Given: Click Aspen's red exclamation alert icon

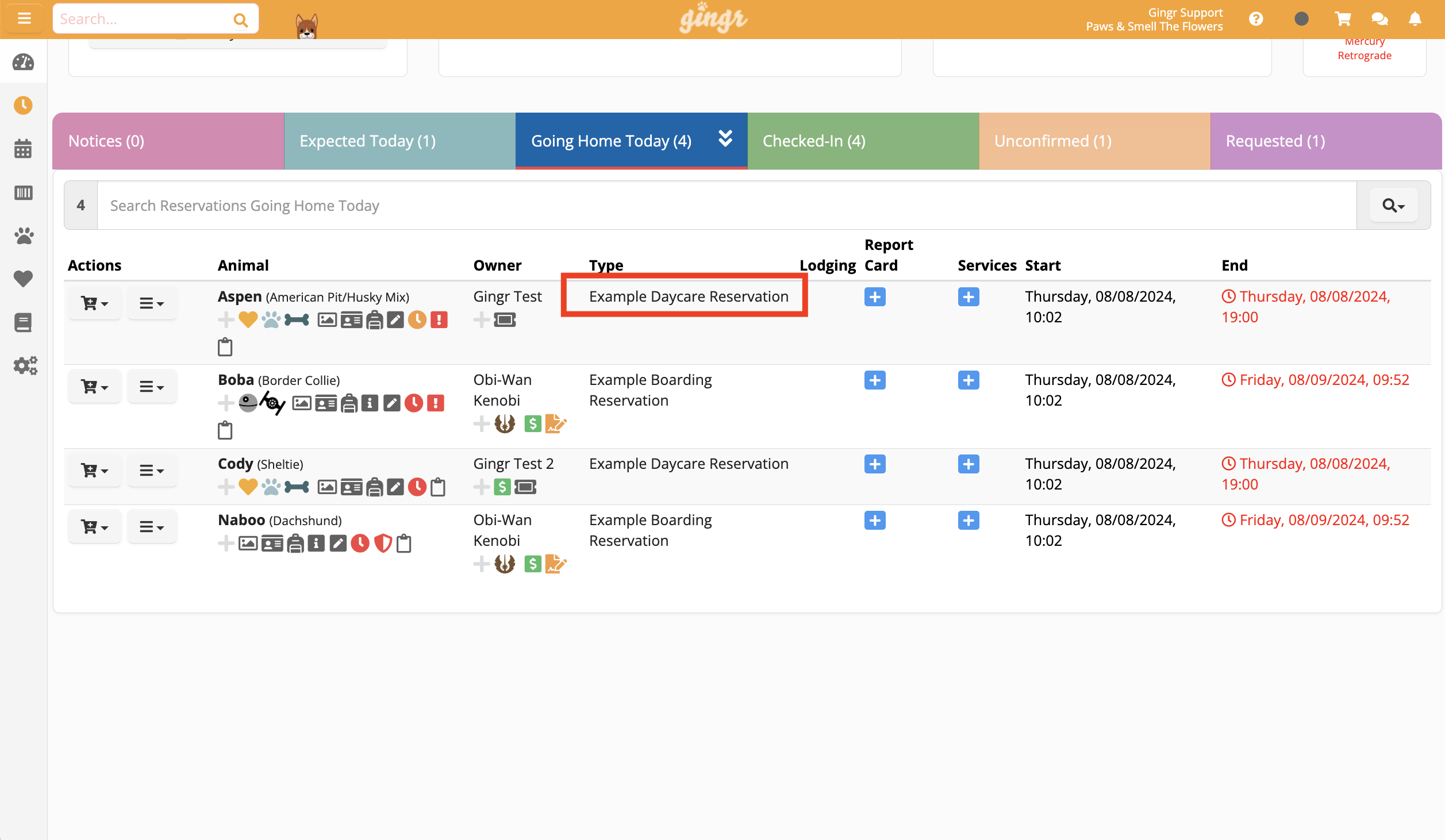Looking at the screenshot, I should [x=439, y=320].
